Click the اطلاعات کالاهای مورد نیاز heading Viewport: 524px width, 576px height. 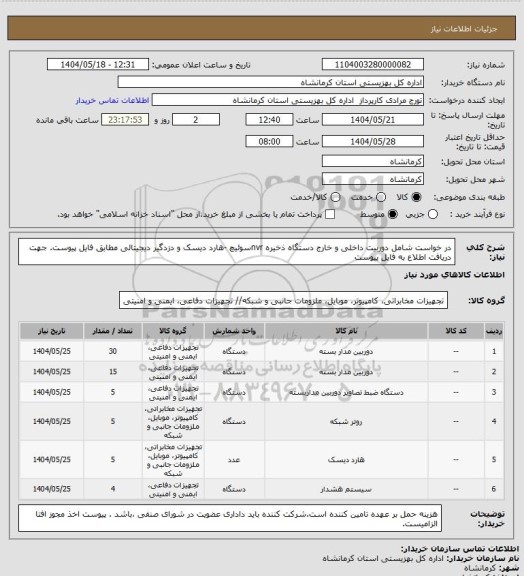(x=455, y=275)
